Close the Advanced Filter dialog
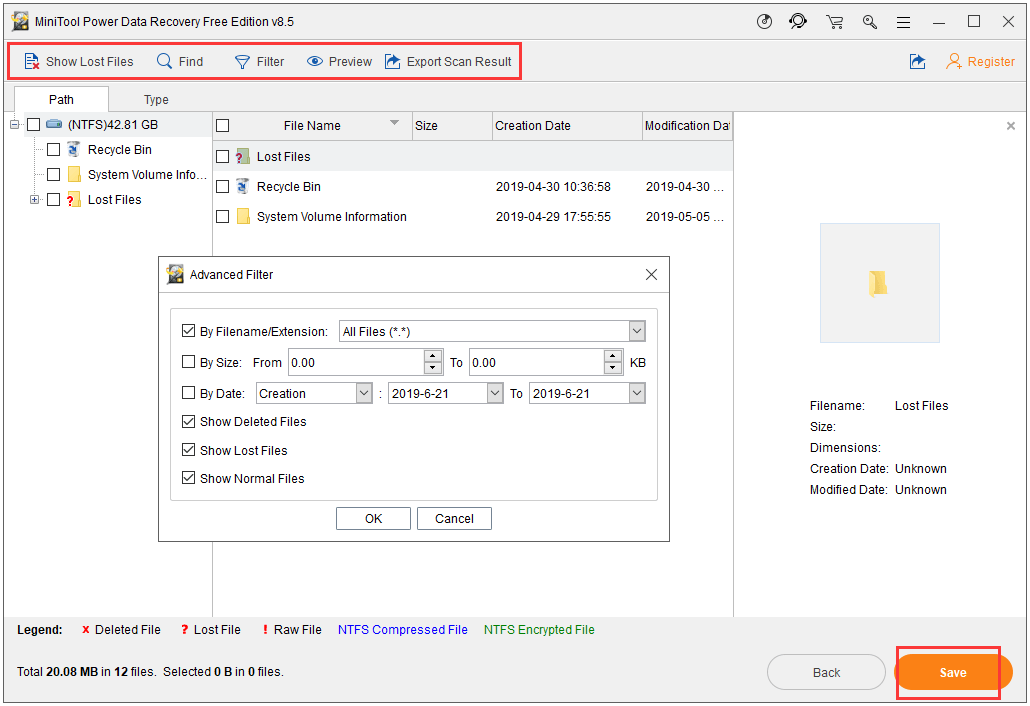The height and width of the screenshot is (706, 1030). (x=651, y=275)
